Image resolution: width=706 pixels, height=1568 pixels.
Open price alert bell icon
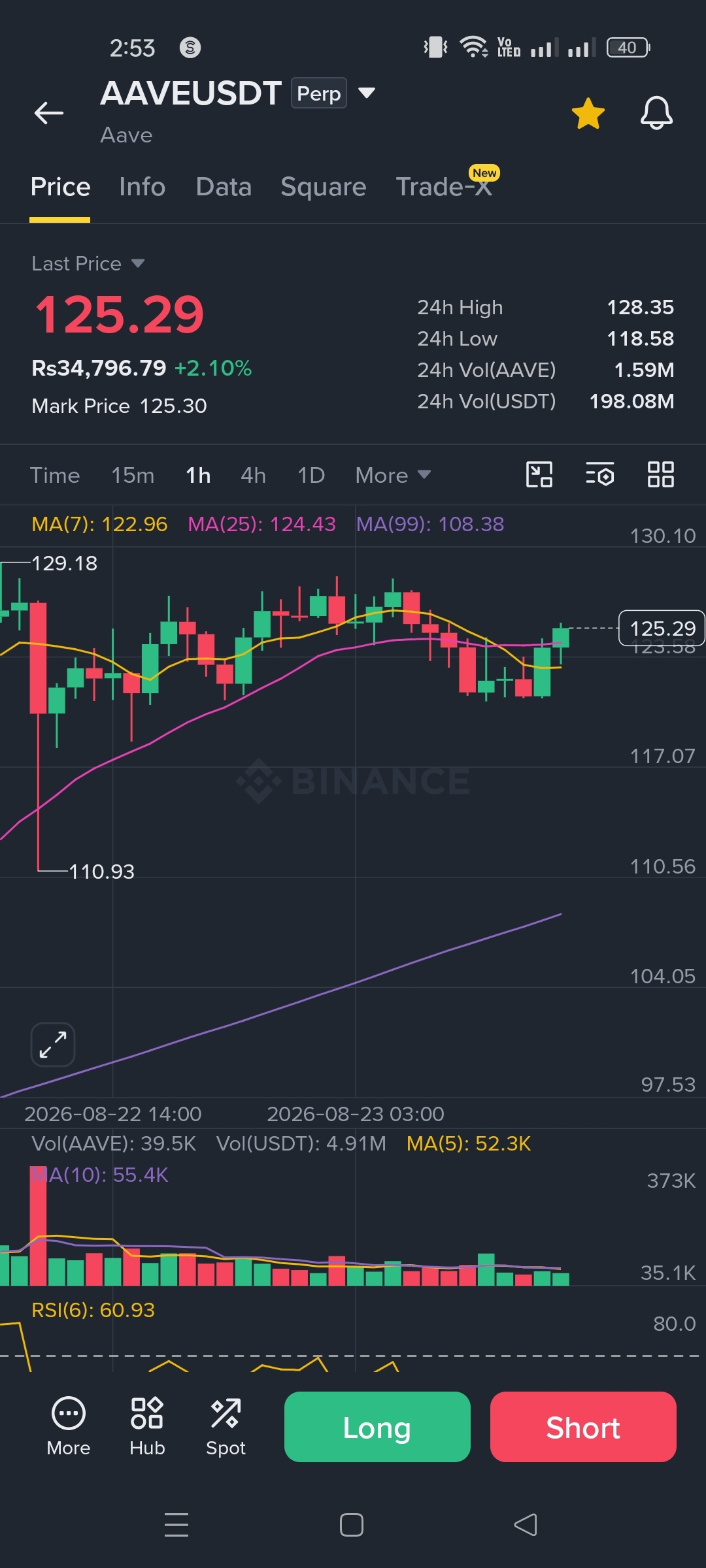point(656,113)
